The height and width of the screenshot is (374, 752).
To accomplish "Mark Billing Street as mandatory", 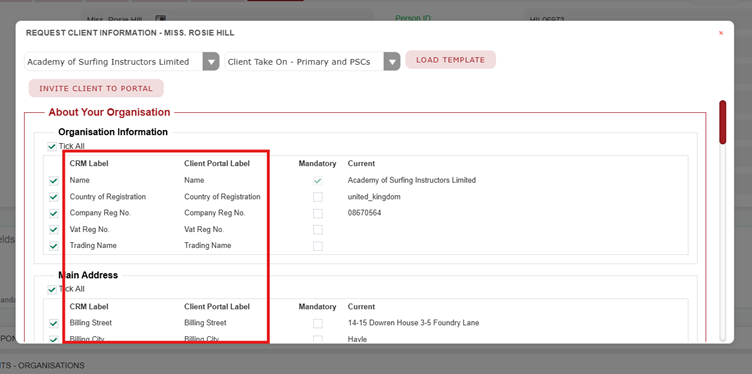I will 317,324.
